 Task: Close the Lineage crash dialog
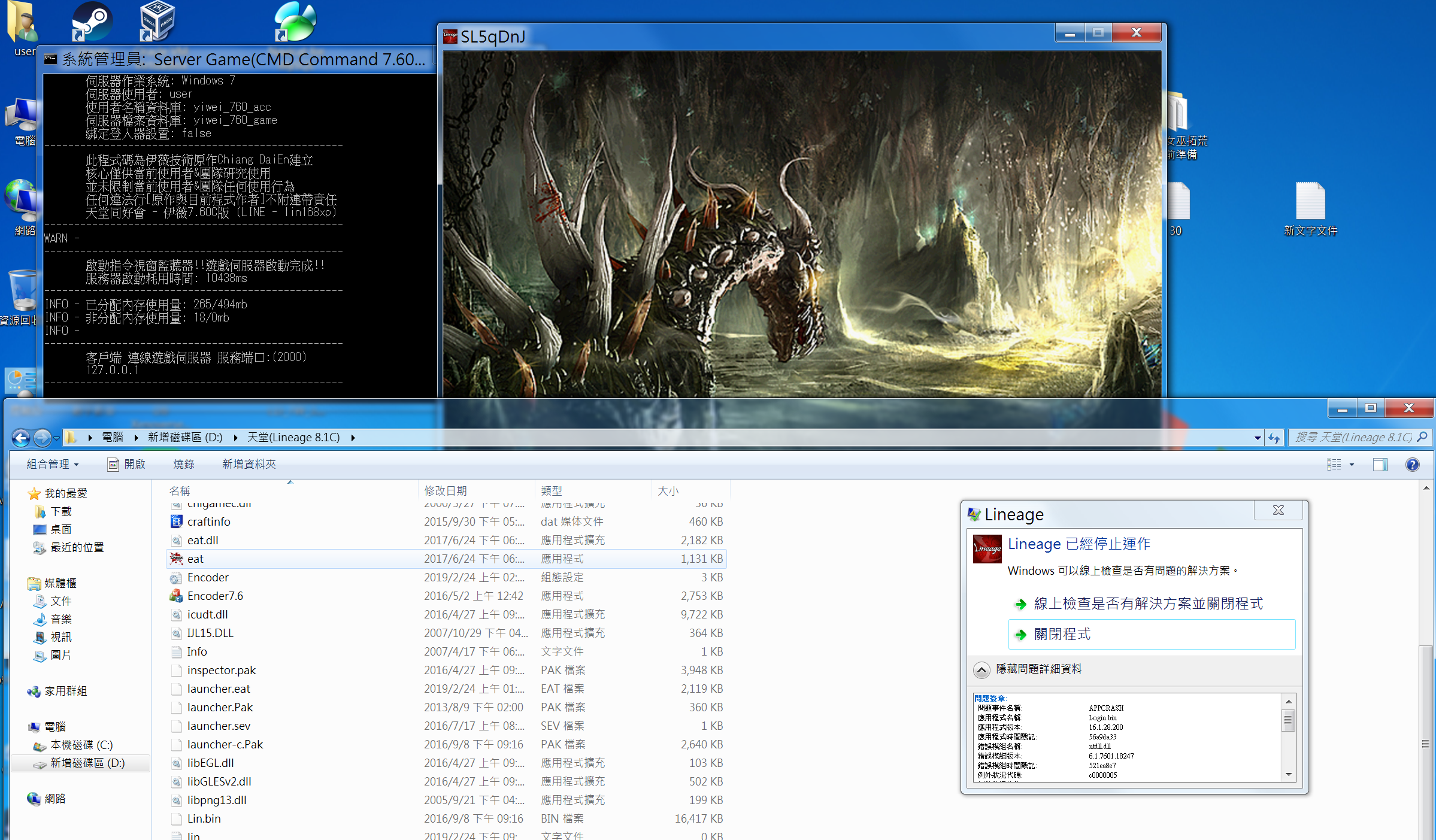pyautogui.click(x=1278, y=510)
